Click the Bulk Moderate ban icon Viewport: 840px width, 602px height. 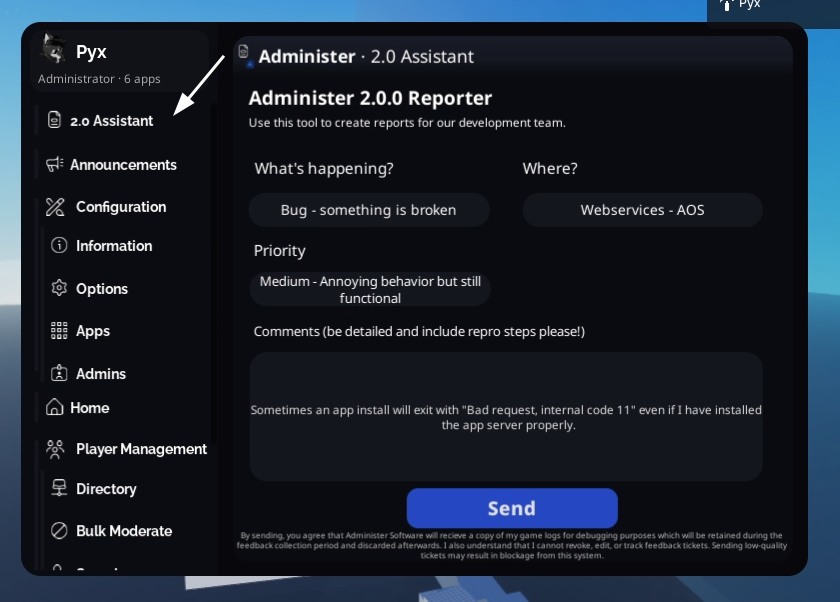[59, 530]
